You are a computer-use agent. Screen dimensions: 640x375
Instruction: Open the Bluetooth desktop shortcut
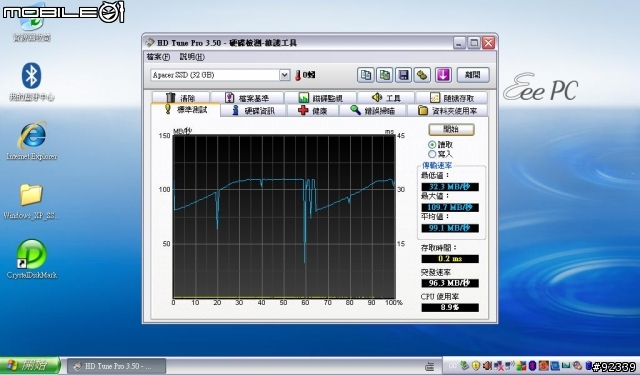tap(31, 76)
